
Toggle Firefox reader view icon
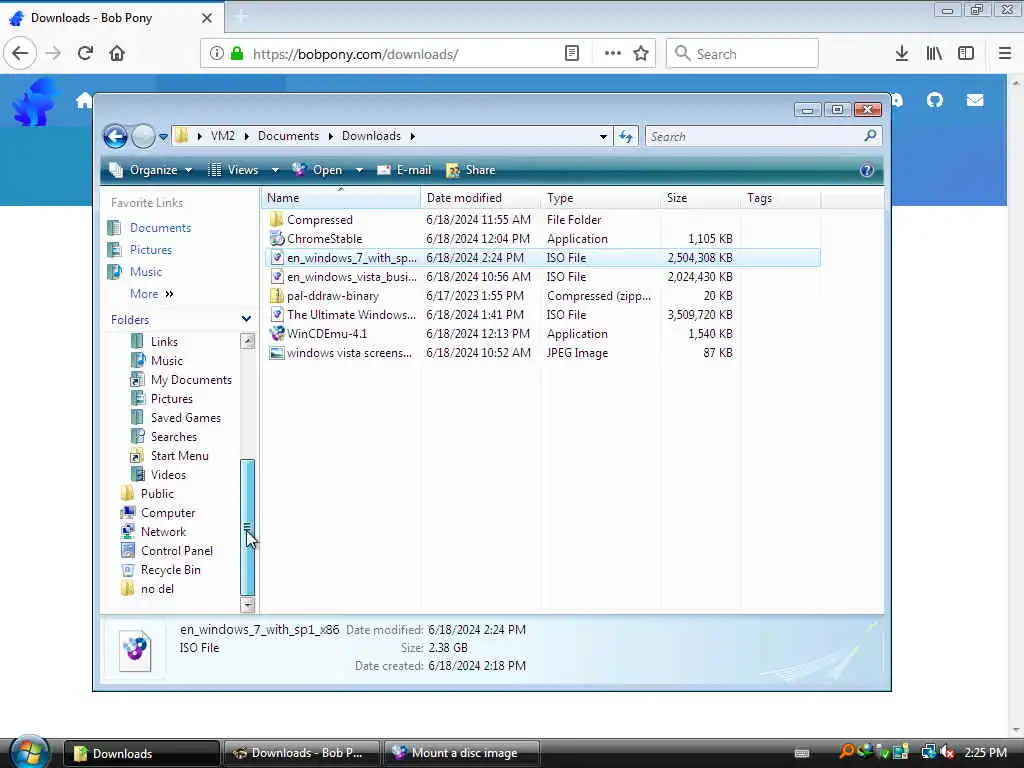pos(571,54)
